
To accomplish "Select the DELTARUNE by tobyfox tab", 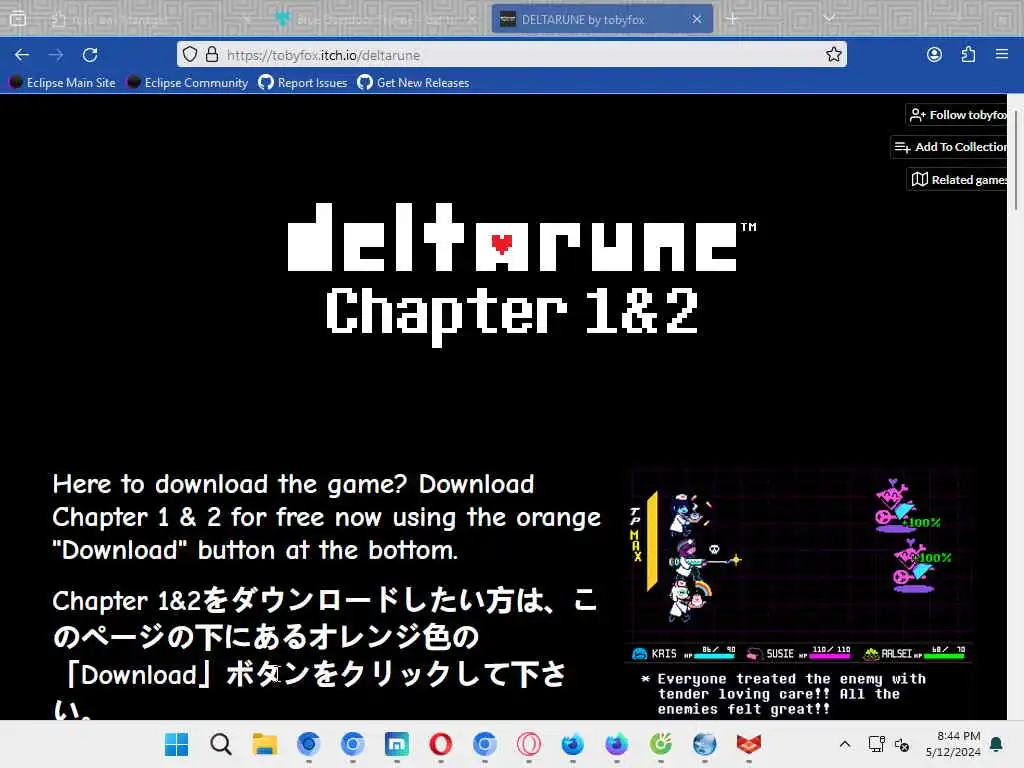I will click(602, 19).
